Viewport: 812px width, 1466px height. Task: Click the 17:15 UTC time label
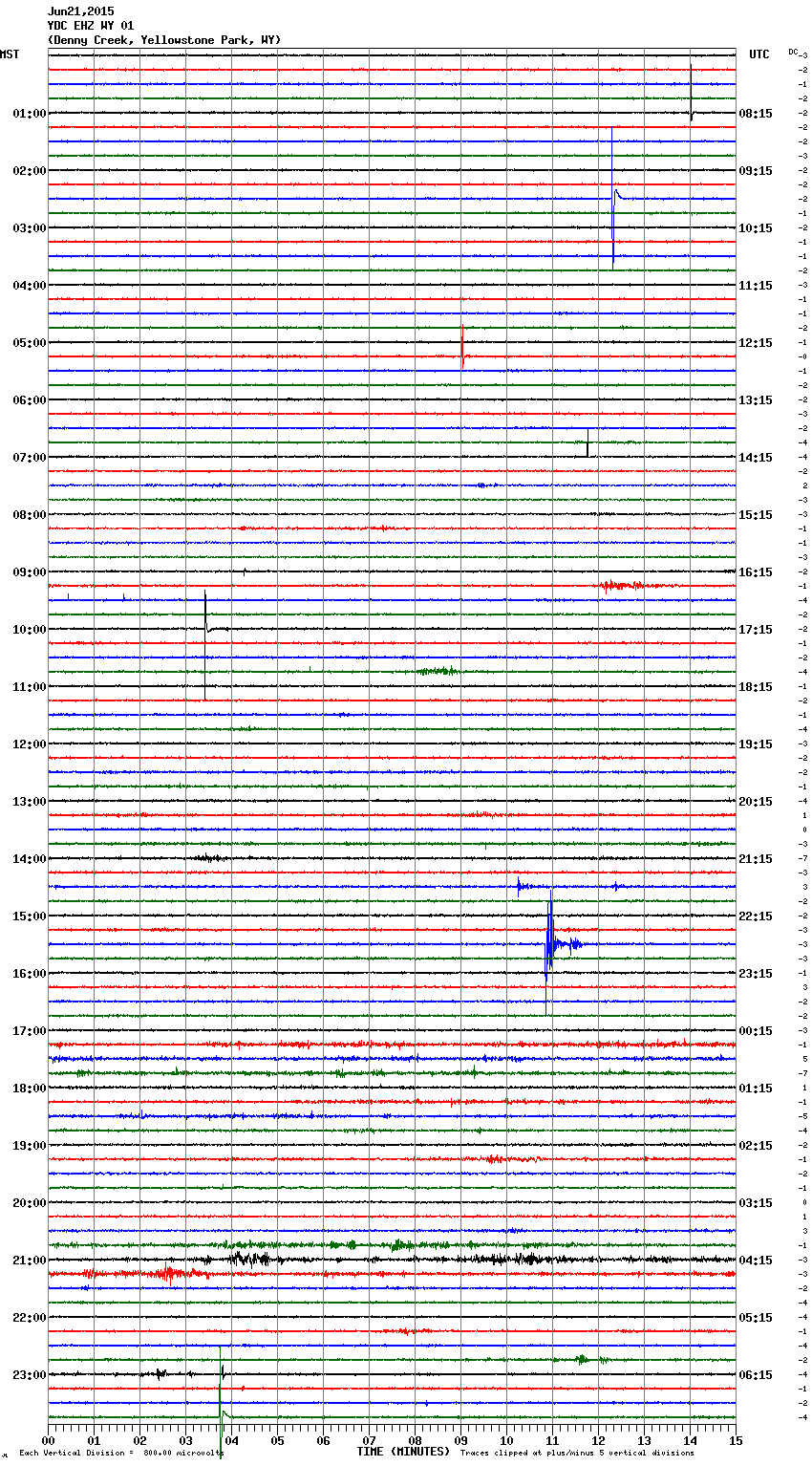tap(756, 630)
